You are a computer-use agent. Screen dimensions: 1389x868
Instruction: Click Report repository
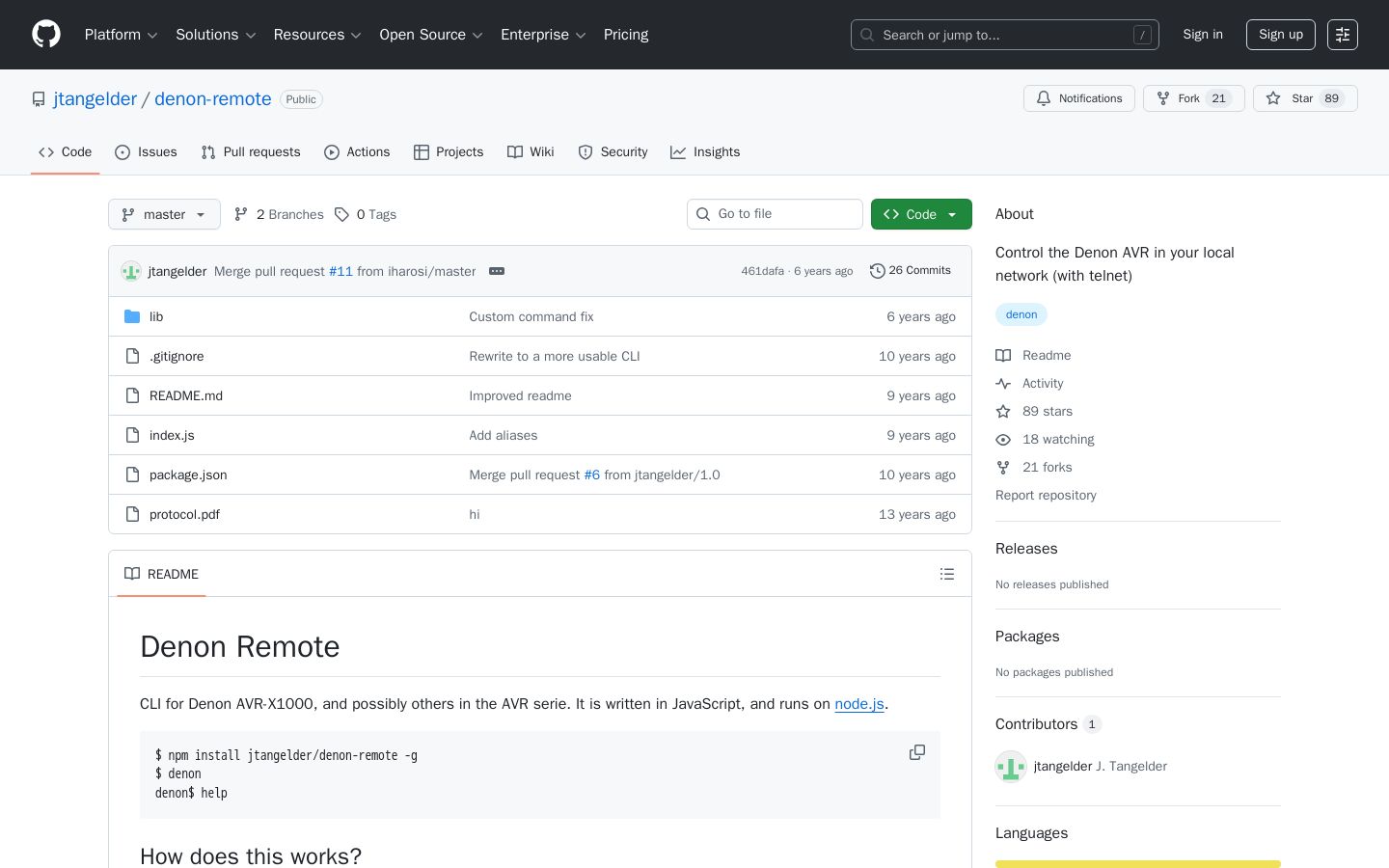pyautogui.click(x=1046, y=495)
